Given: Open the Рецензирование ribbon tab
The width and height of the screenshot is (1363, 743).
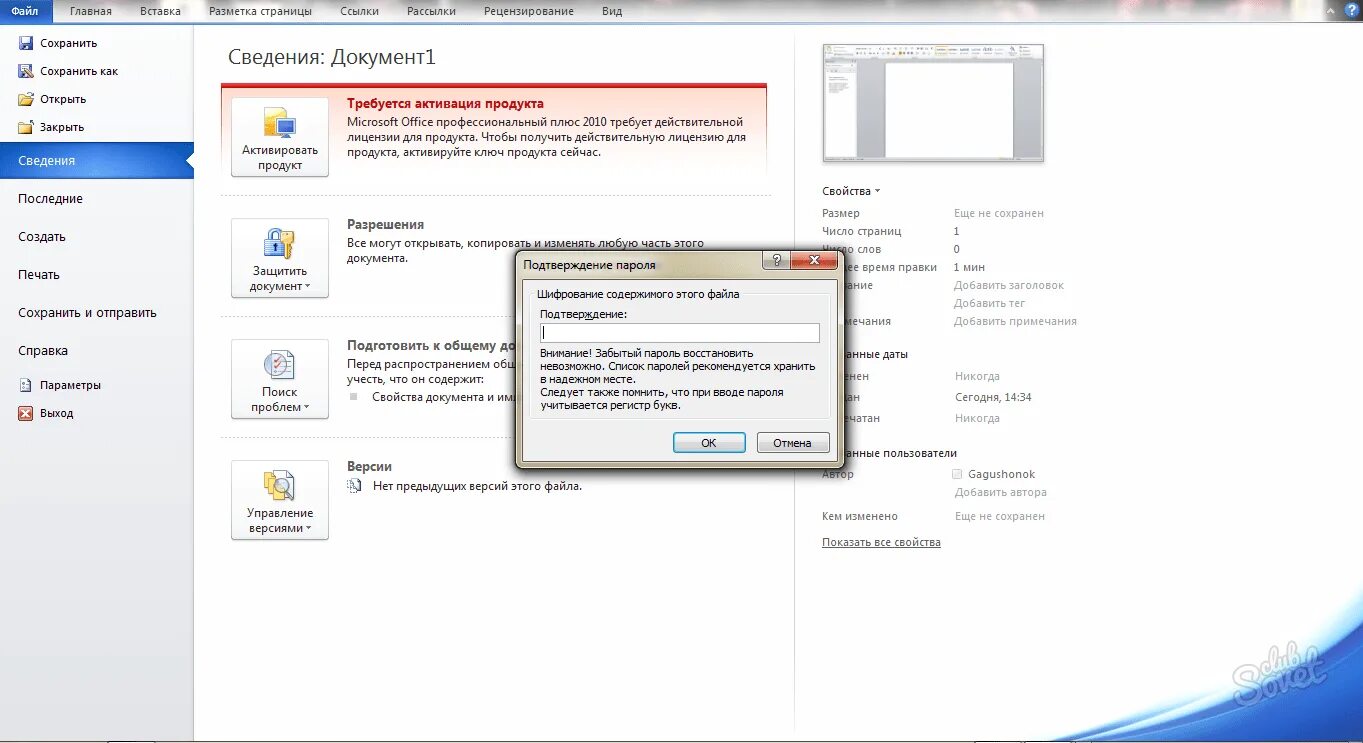Looking at the screenshot, I should pos(529,11).
